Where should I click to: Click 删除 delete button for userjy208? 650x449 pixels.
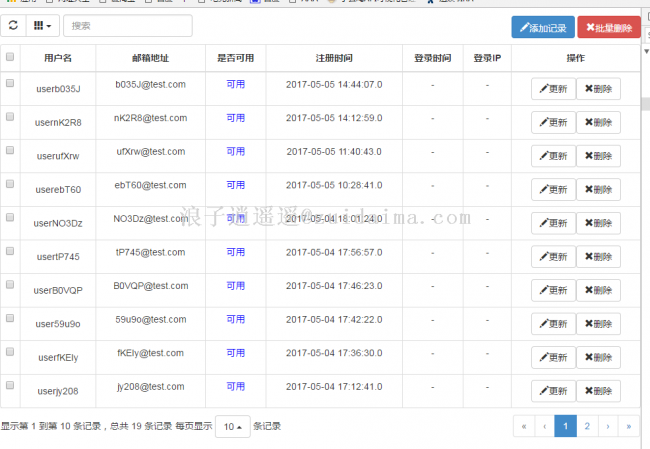point(598,391)
